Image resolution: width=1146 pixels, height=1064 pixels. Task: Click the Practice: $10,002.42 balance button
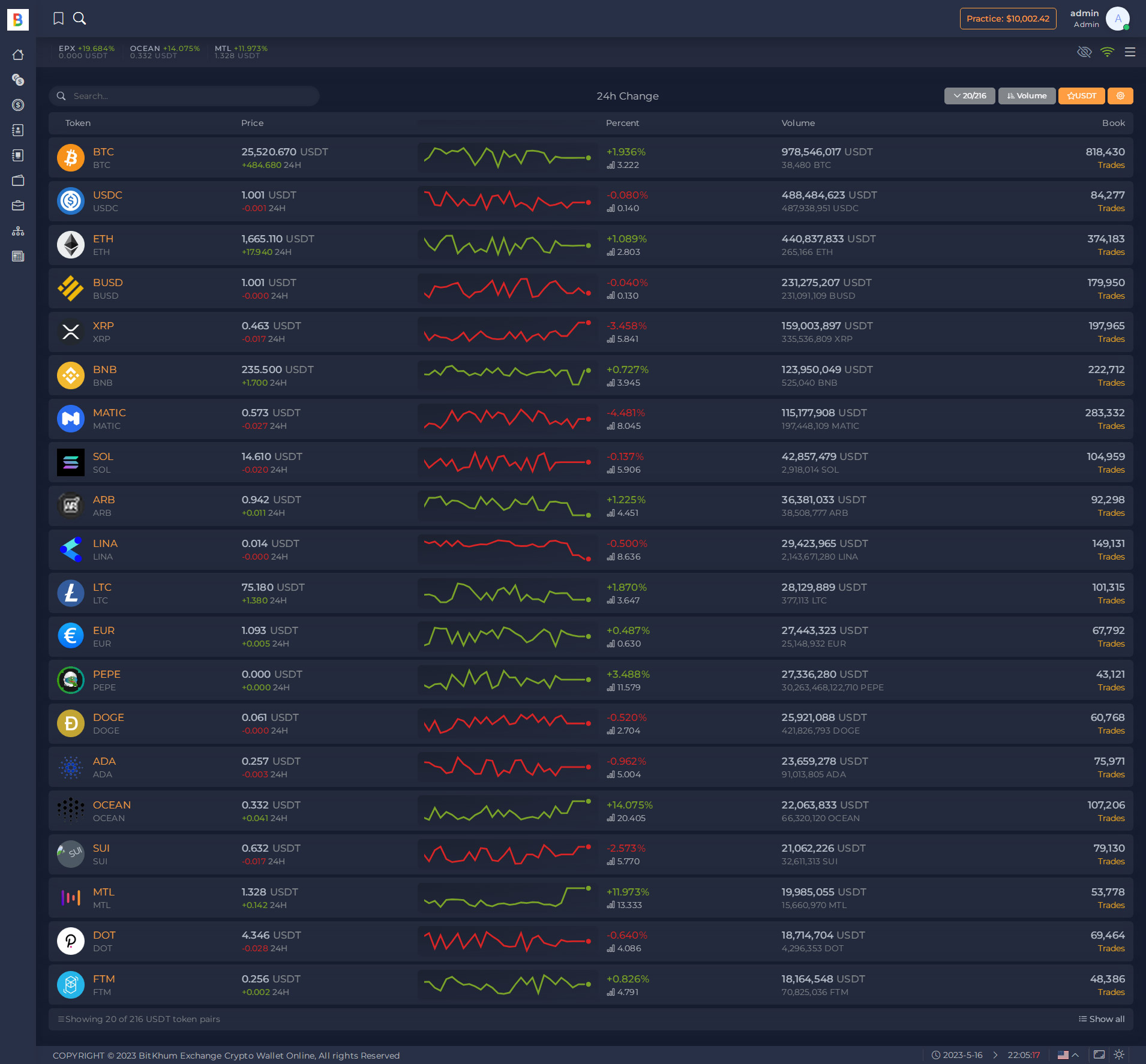pyautogui.click(x=1008, y=19)
